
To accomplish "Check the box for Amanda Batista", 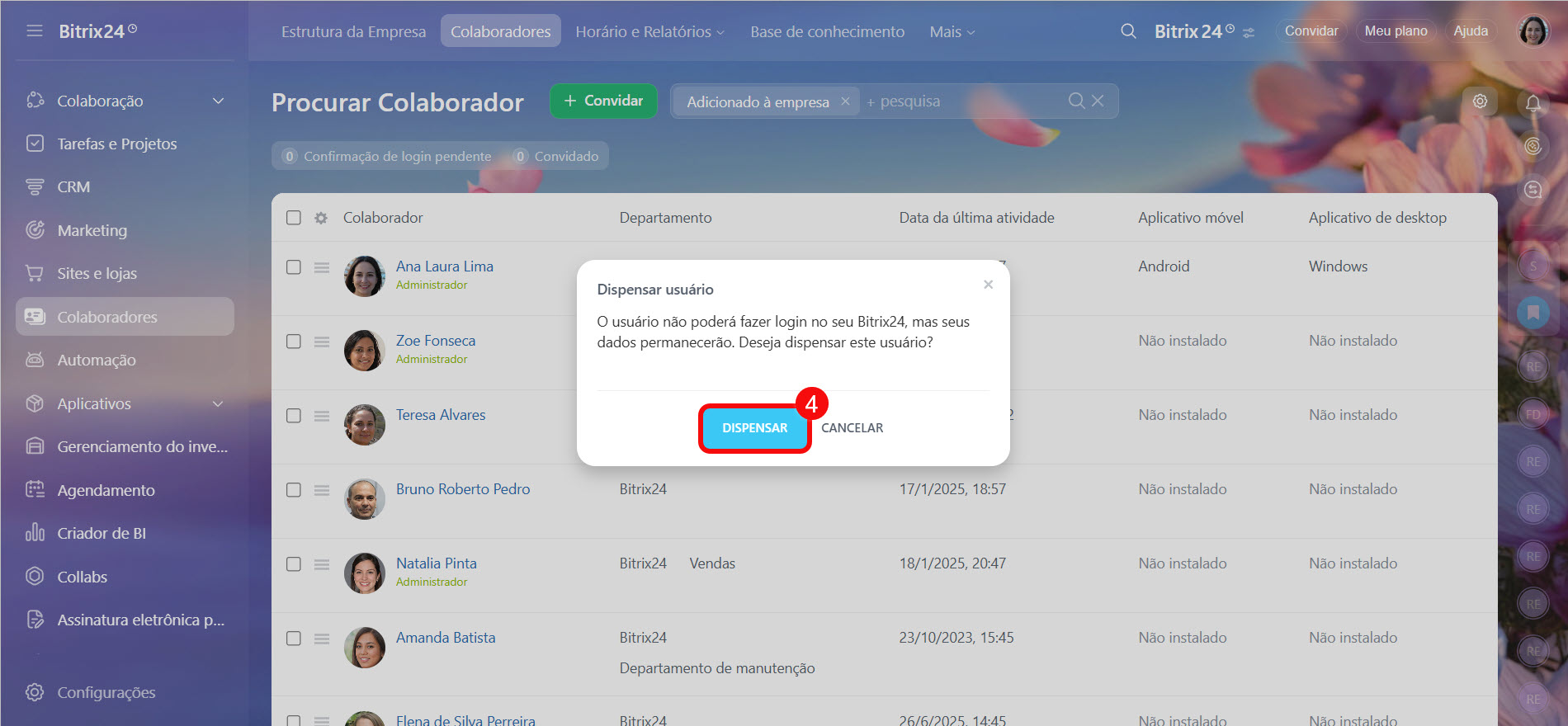I will pos(294,639).
